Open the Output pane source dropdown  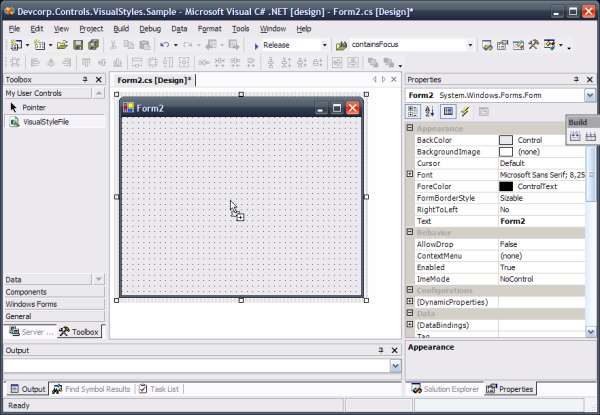click(395, 366)
